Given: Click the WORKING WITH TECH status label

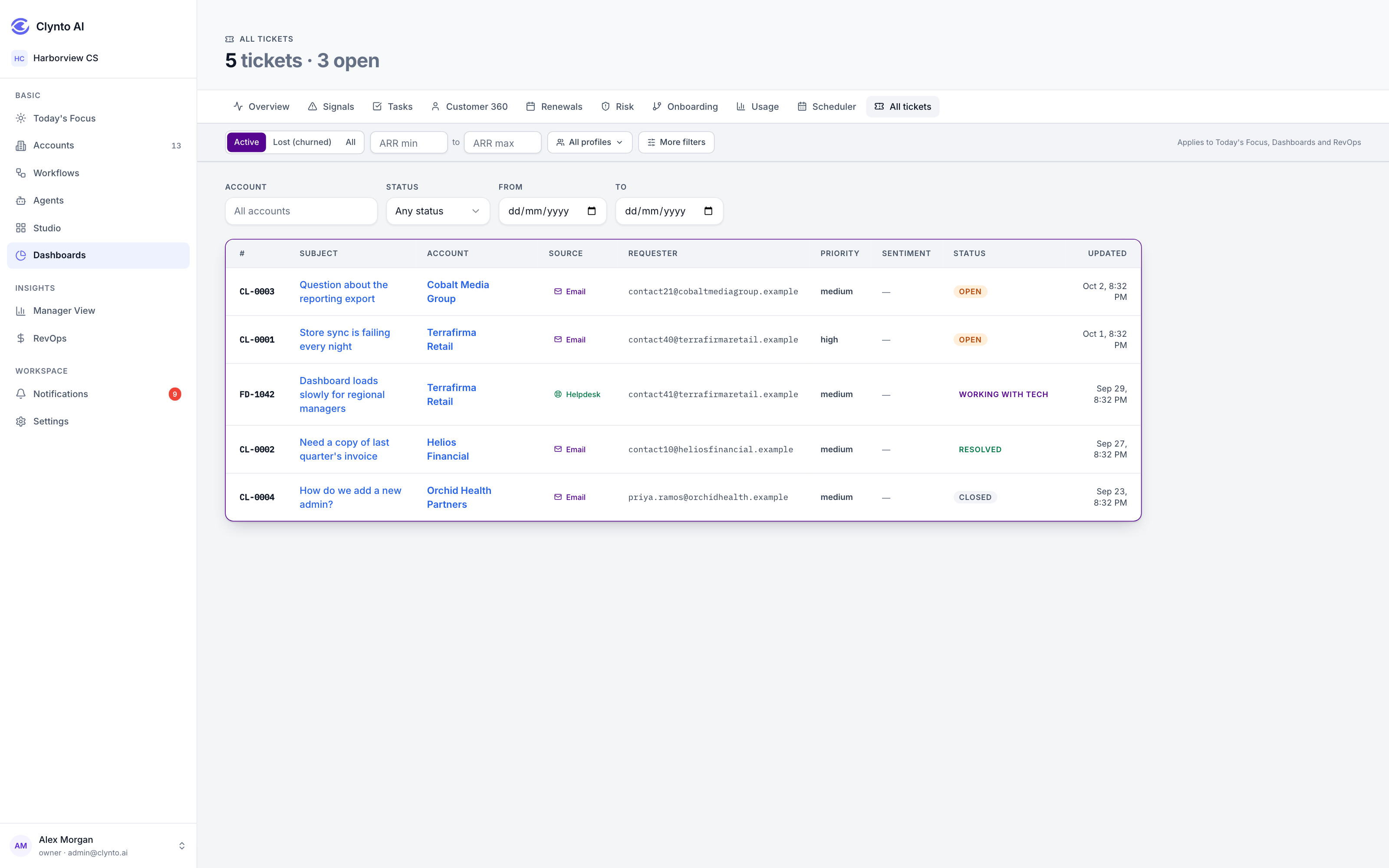Looking at the screenshot, I should (x=1003, y=395).
